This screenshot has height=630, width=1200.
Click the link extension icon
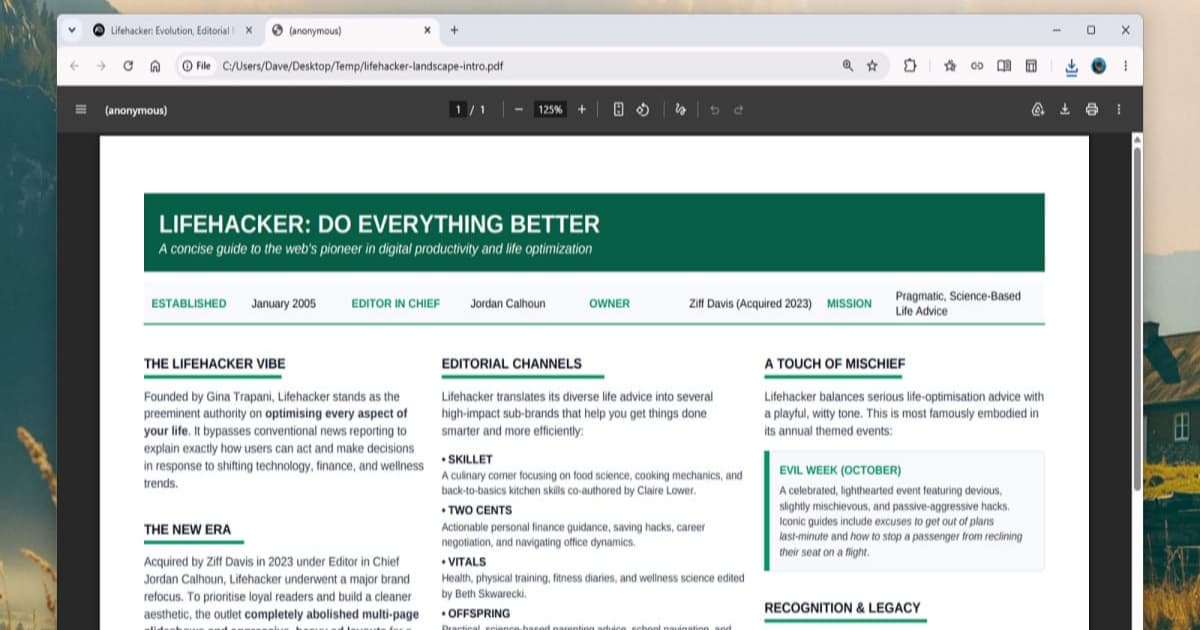coord(977,66)
